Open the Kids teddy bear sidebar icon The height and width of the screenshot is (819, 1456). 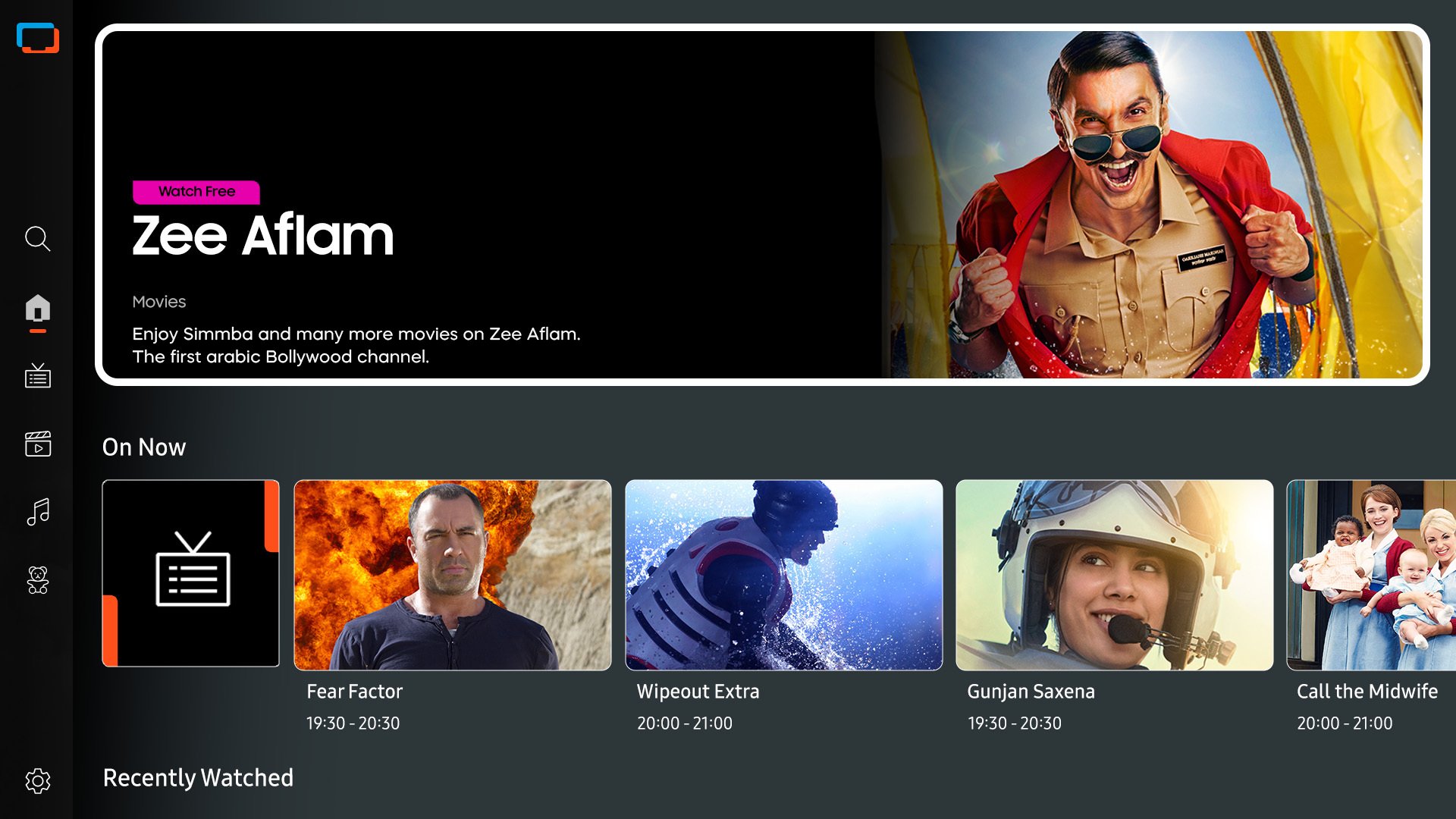point(38,580)
